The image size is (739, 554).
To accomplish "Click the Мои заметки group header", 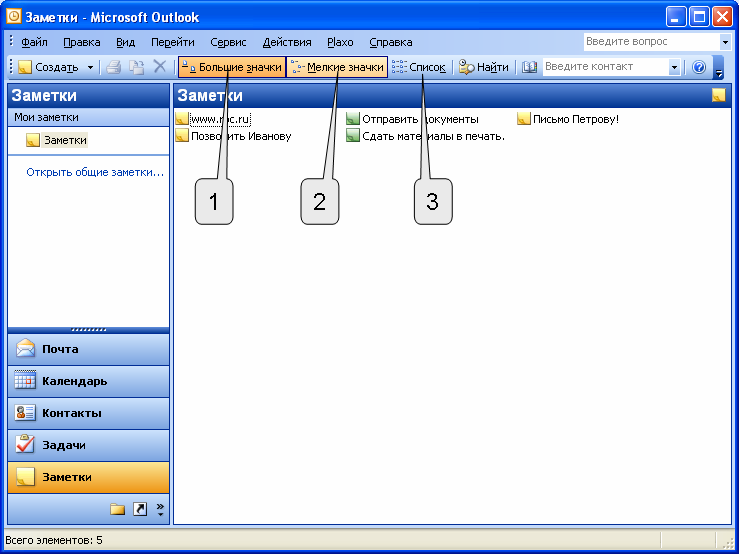I will pyautogui.click(x=89, y=117).
